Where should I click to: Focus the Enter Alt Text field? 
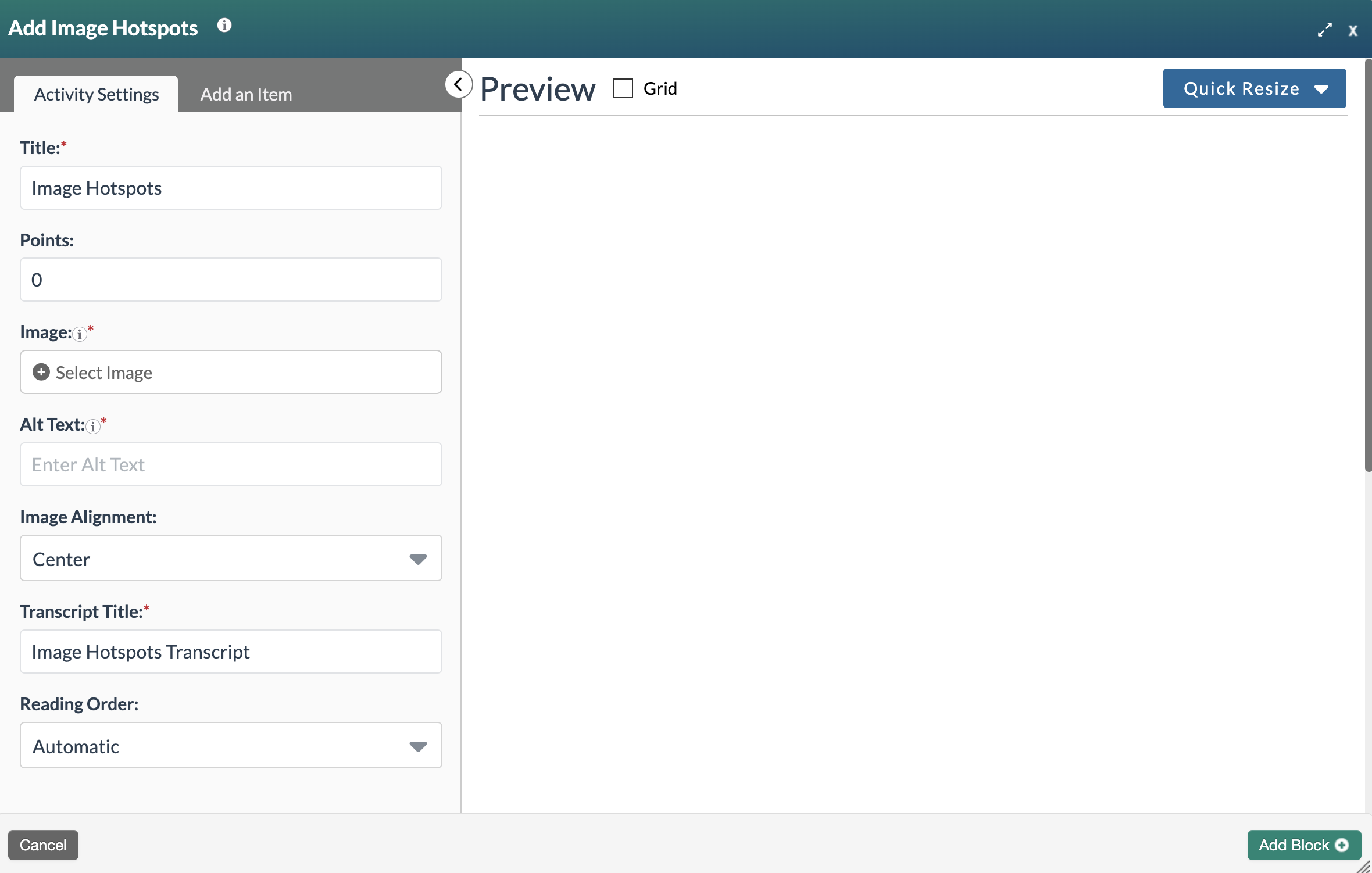pos(231,464)
